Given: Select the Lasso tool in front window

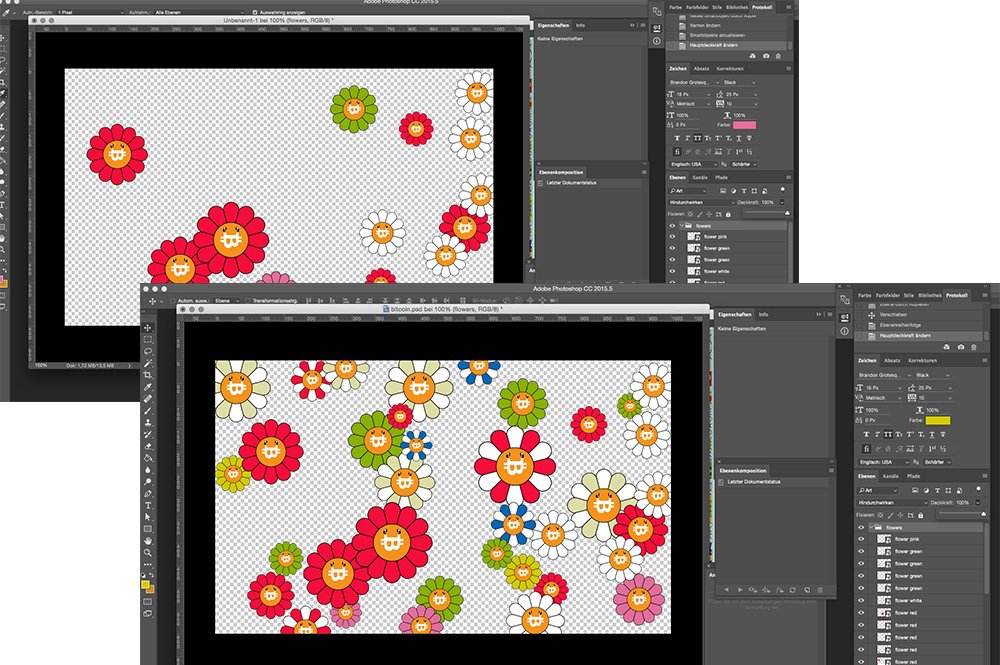Looking at the screenshot, I should tap(148, 351).
